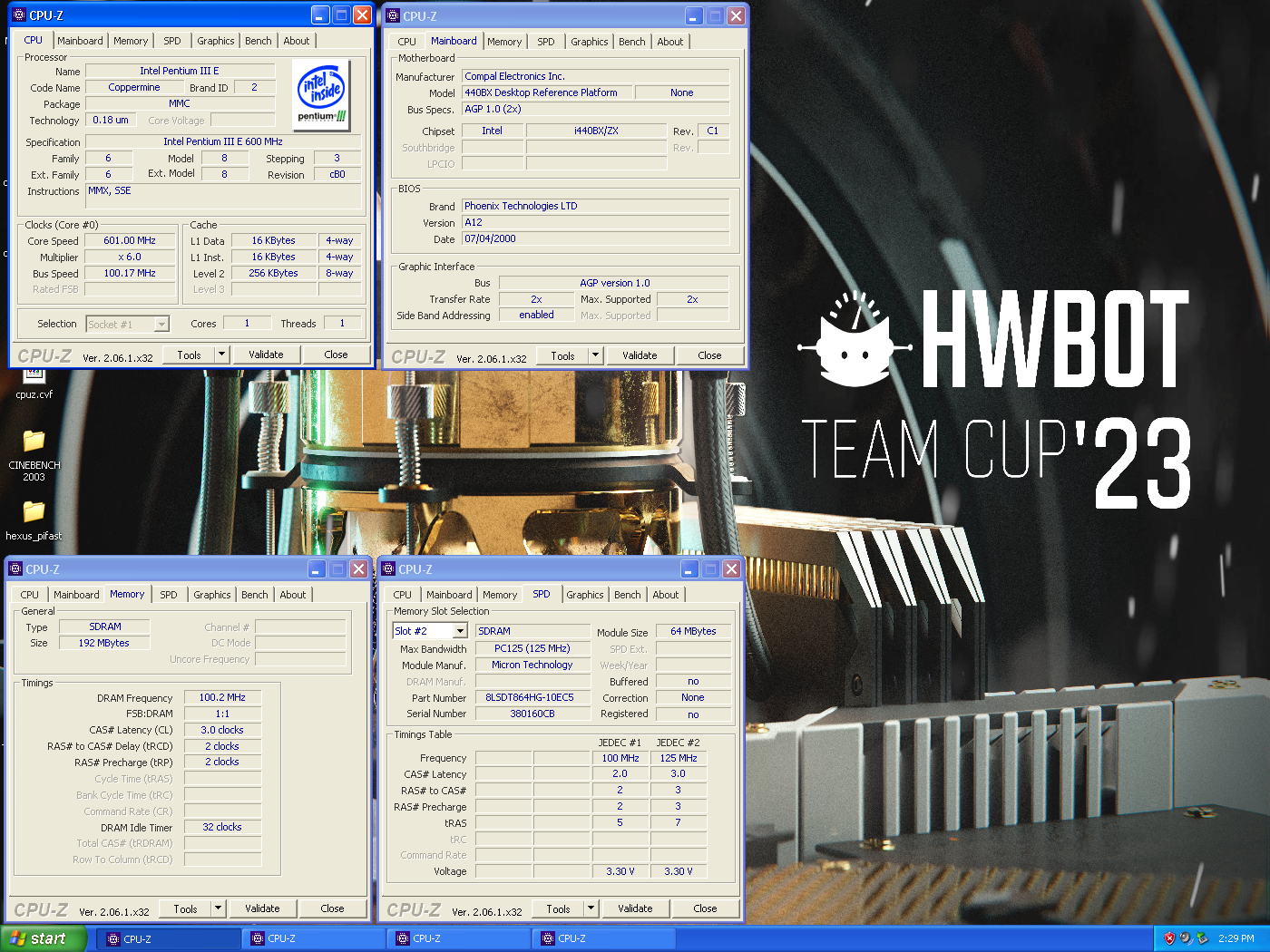Screen dimensions: 1270x952
Task: Click CPU-Z title icon in Memory window
Action: (x=15, y=569)
